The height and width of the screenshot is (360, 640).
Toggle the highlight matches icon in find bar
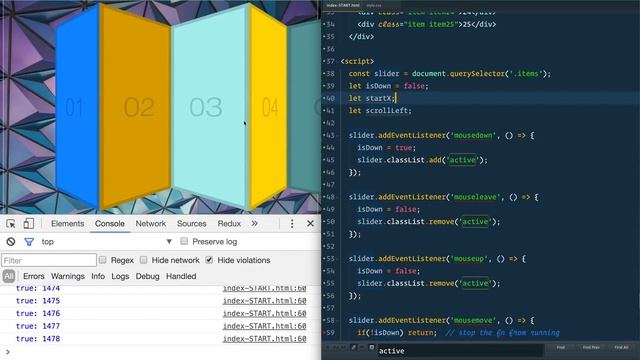point(353,347)
